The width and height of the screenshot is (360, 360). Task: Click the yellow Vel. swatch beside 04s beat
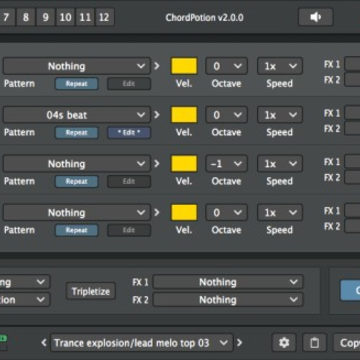coord(184,115)
